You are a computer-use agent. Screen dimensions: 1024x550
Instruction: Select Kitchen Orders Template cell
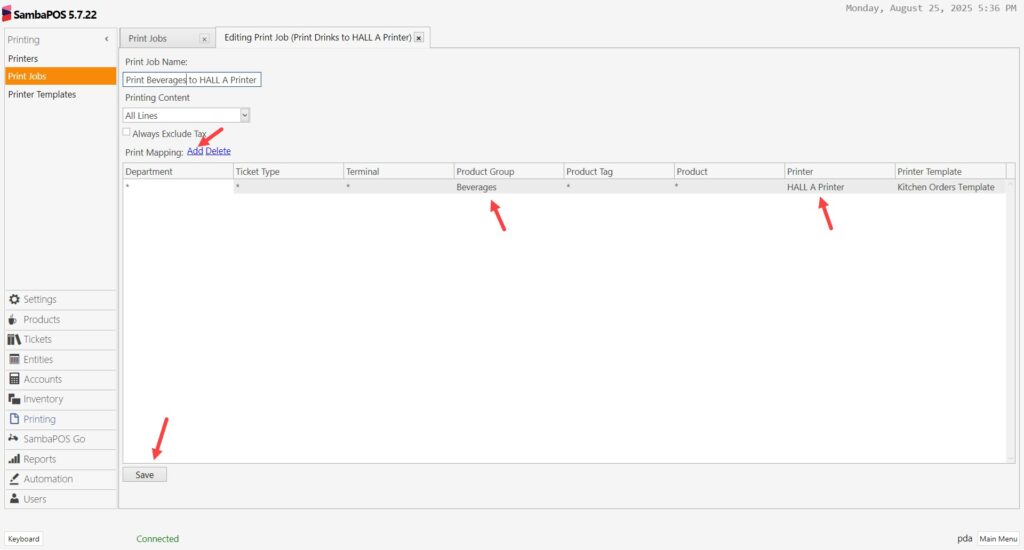click(950, 187)
